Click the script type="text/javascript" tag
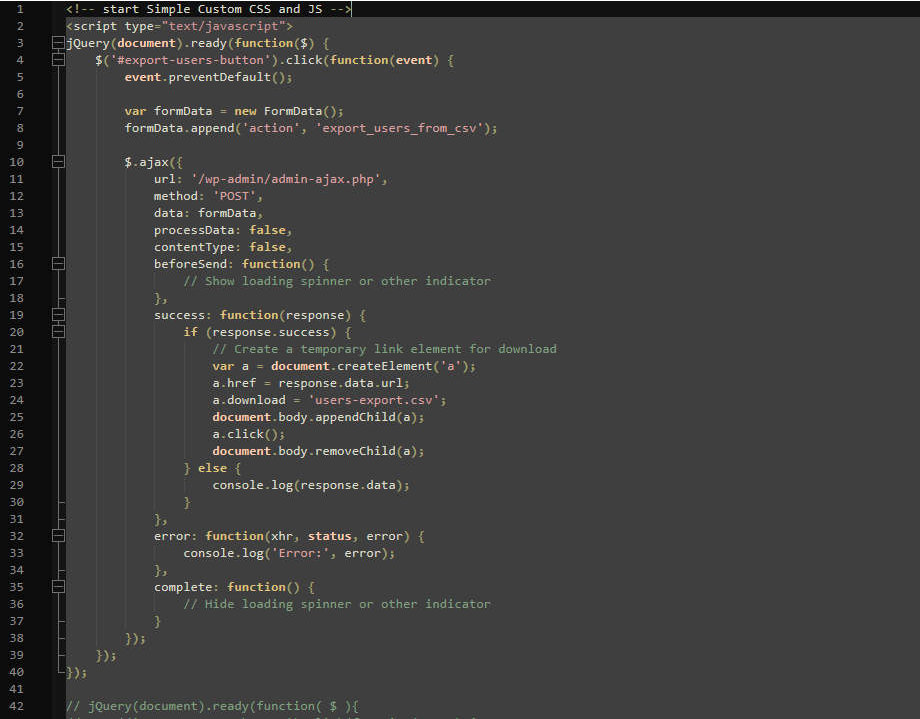The image size is (920, 719). (179, 26)
